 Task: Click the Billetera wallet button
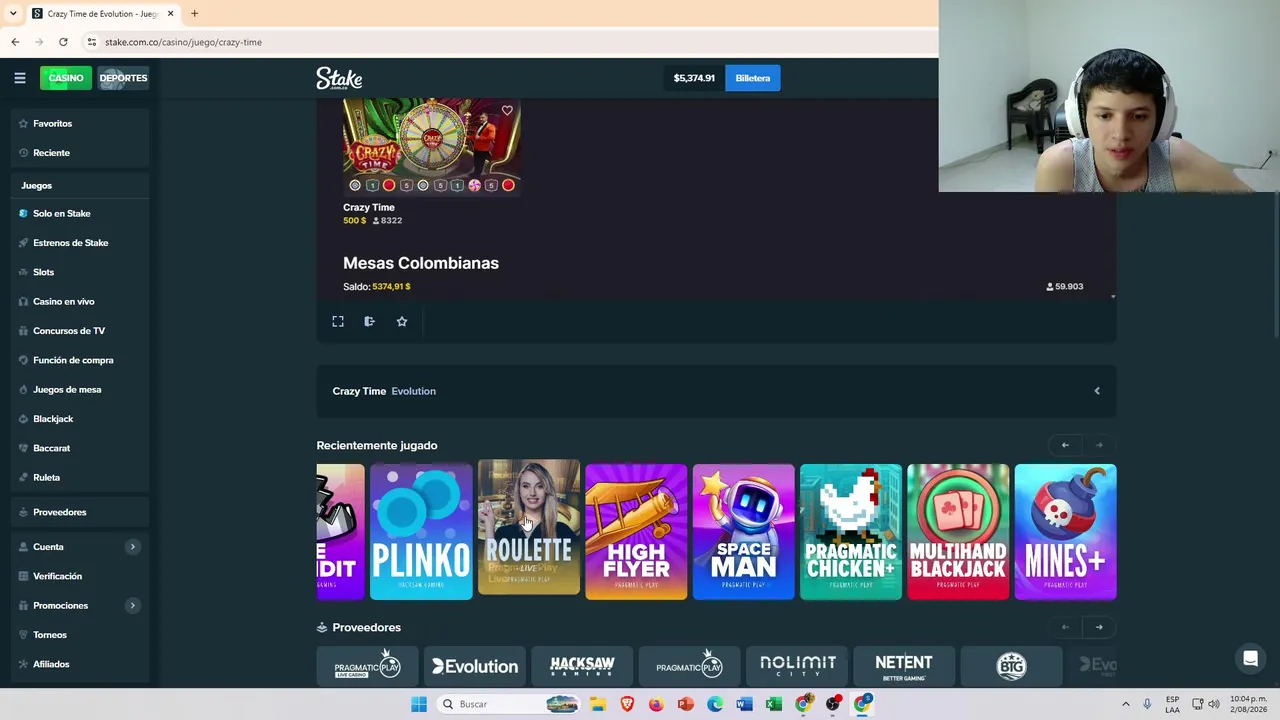[x=752, y=78]
